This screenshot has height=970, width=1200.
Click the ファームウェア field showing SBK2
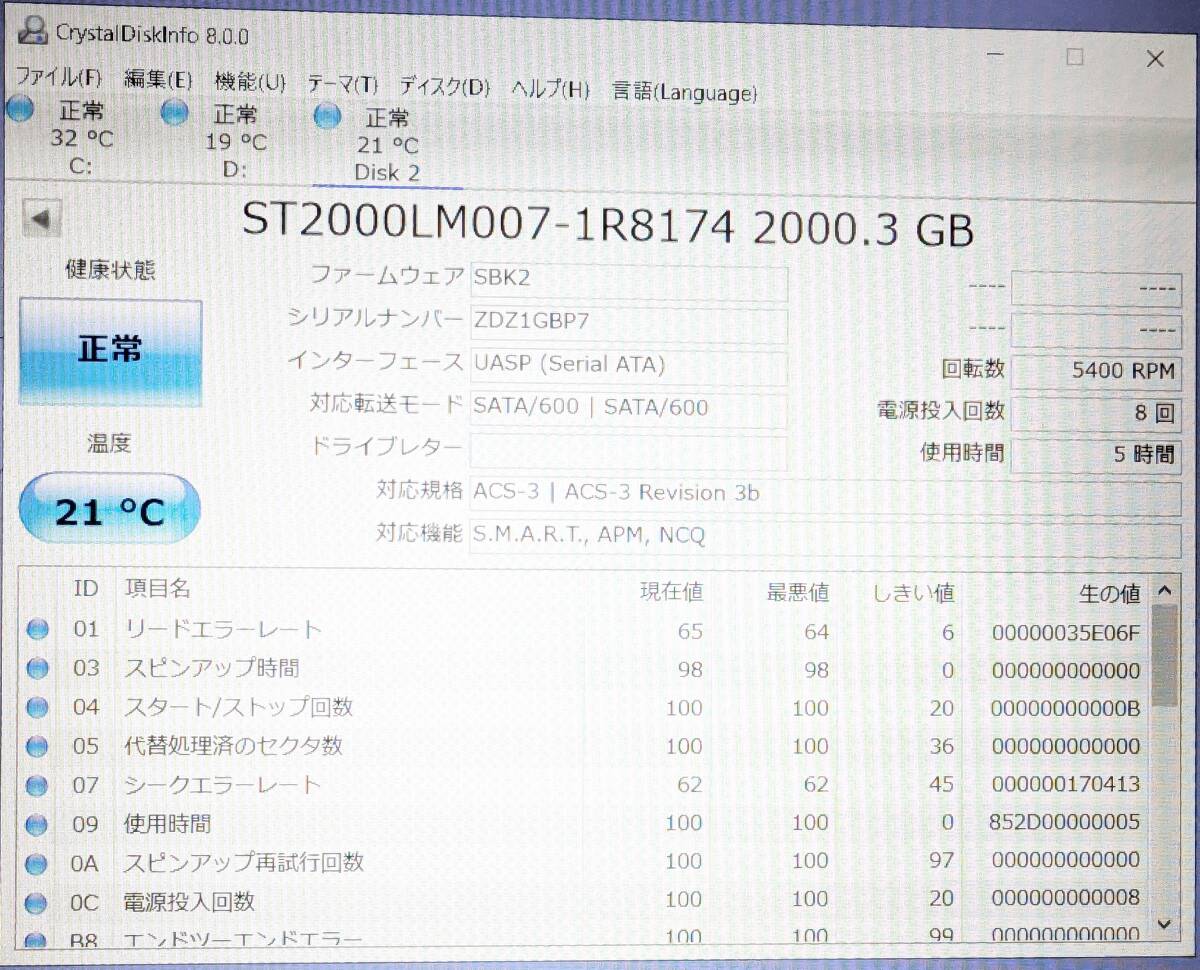tap(628, 281)
